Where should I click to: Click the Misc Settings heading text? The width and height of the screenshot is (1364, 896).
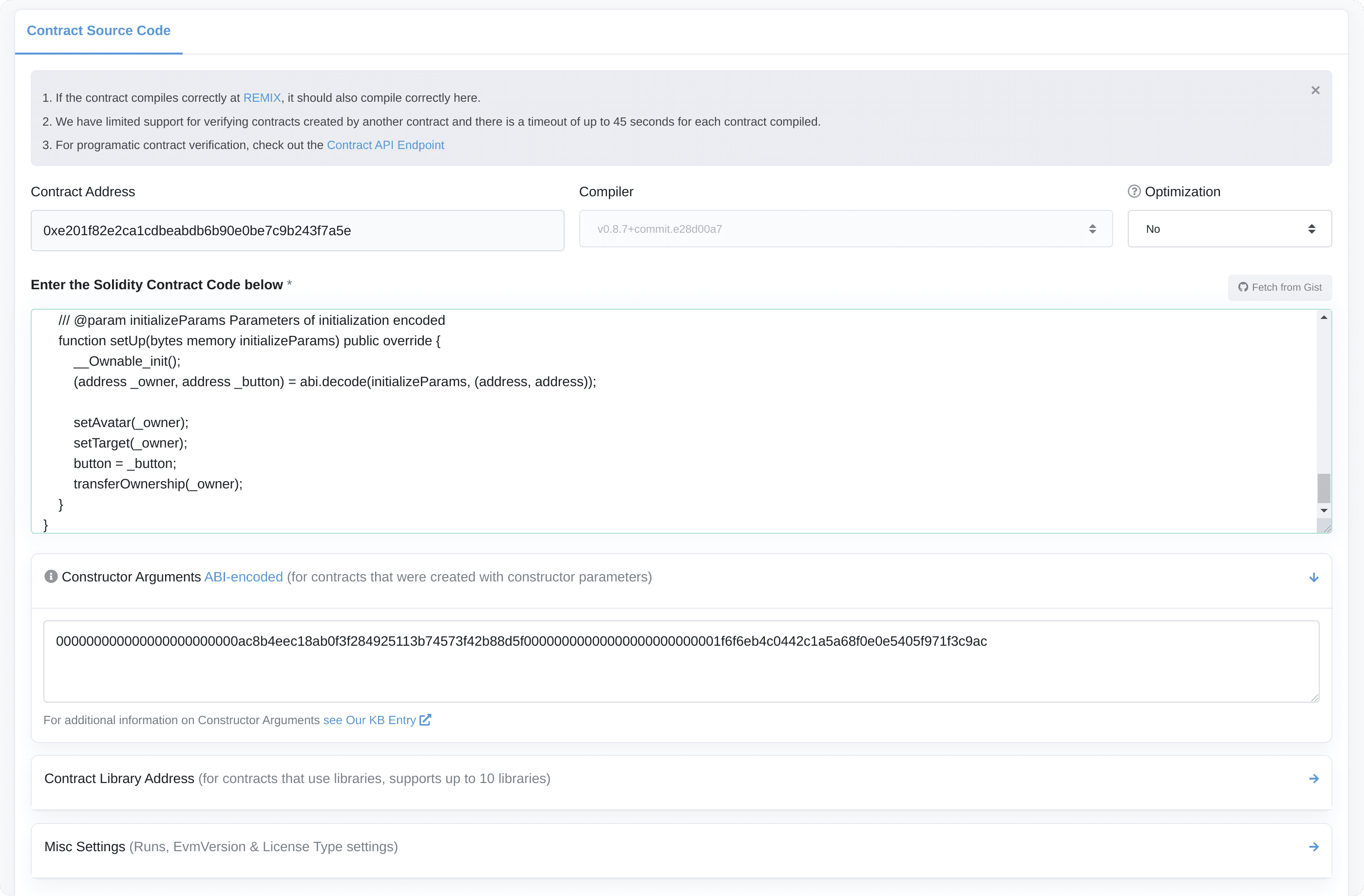85,847
